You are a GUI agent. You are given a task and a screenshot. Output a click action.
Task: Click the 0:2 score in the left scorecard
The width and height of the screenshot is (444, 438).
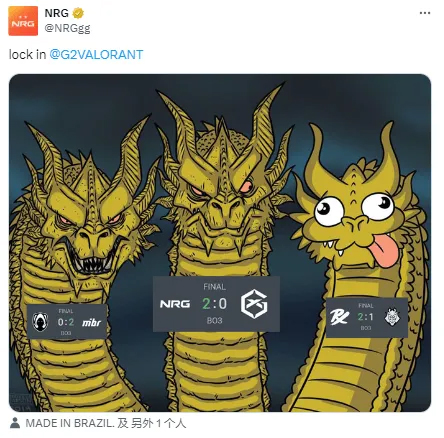[x=66, y=322]
